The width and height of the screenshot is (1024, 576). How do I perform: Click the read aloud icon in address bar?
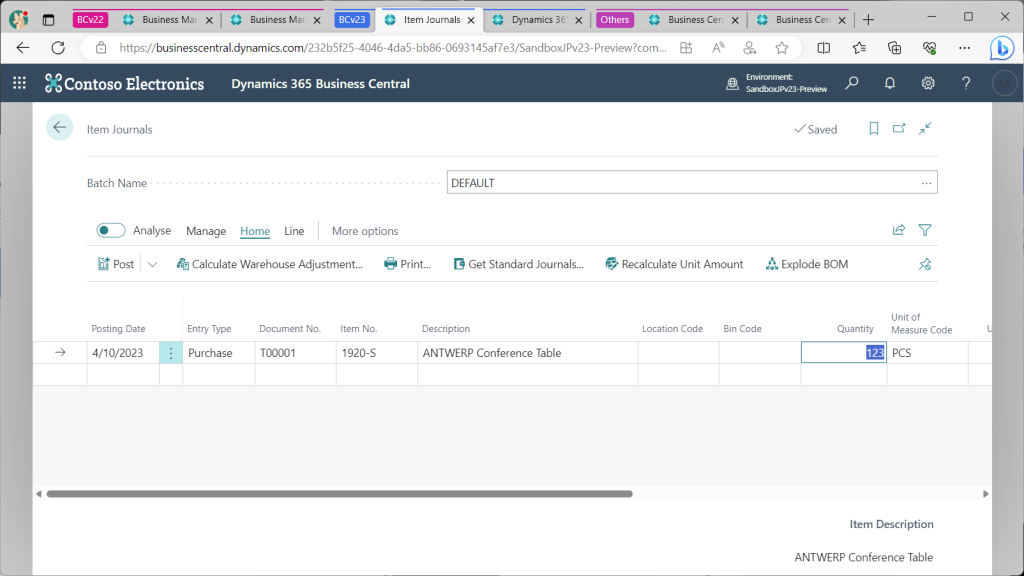718,48
